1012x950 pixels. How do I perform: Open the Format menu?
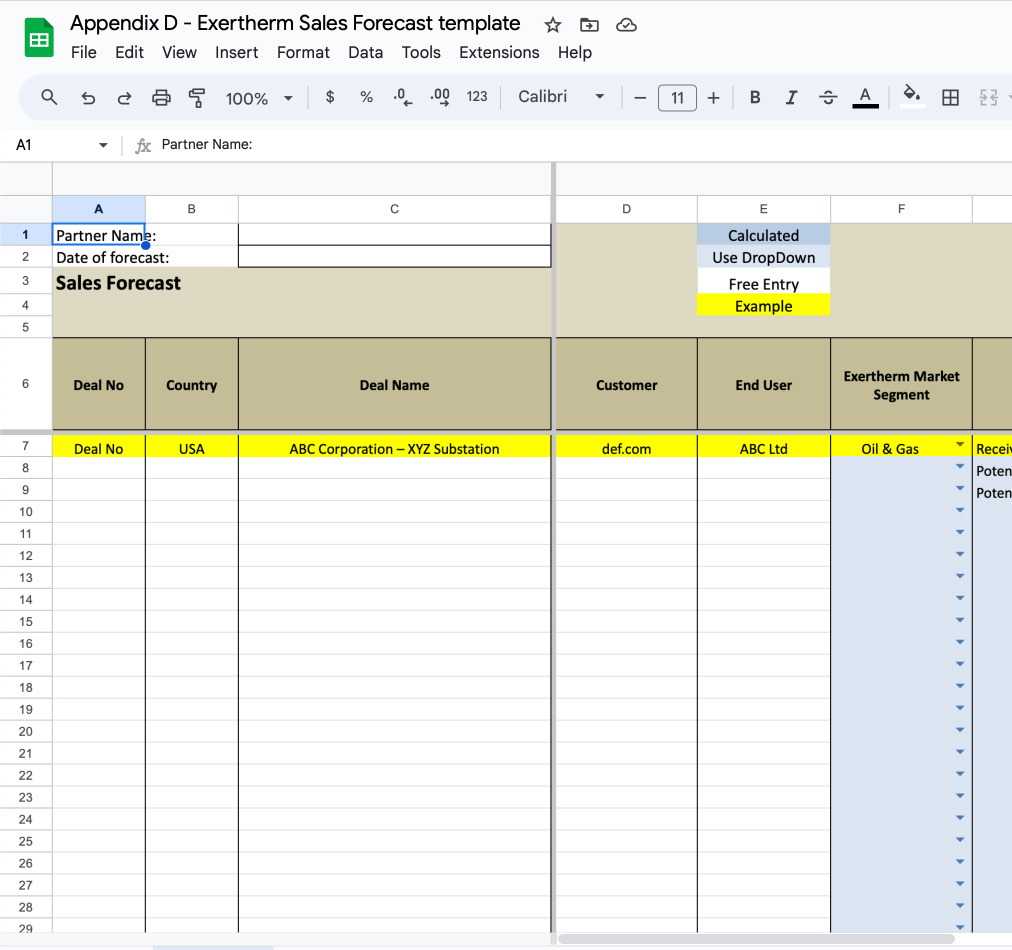(x=303, y=53)
